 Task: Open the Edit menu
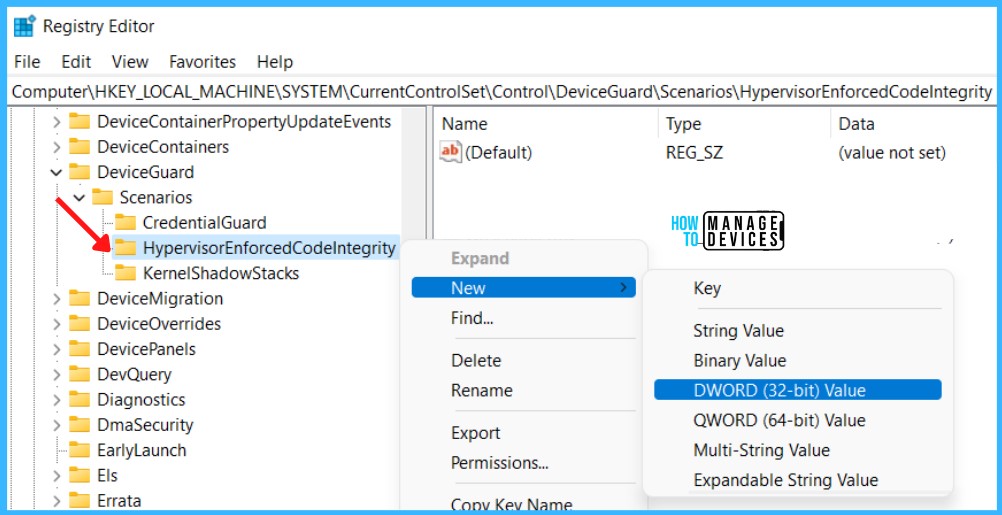(76, 62)
